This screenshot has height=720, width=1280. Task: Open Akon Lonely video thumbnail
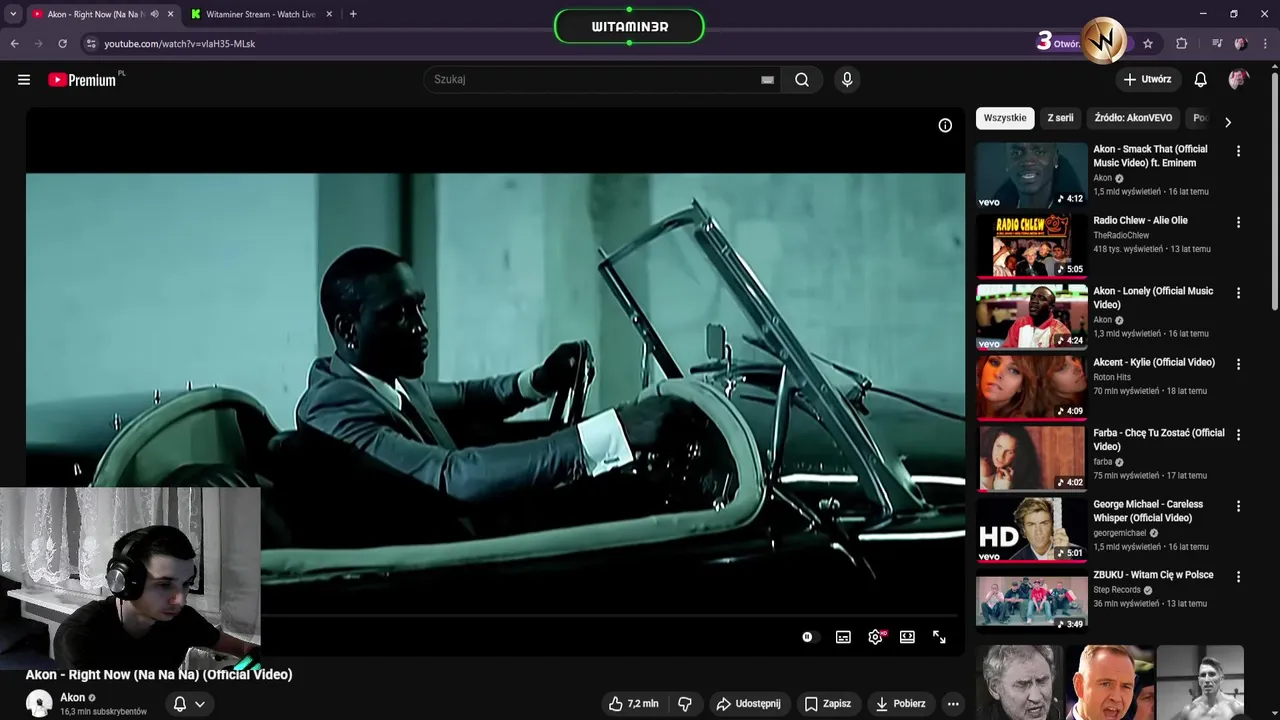1031,317
